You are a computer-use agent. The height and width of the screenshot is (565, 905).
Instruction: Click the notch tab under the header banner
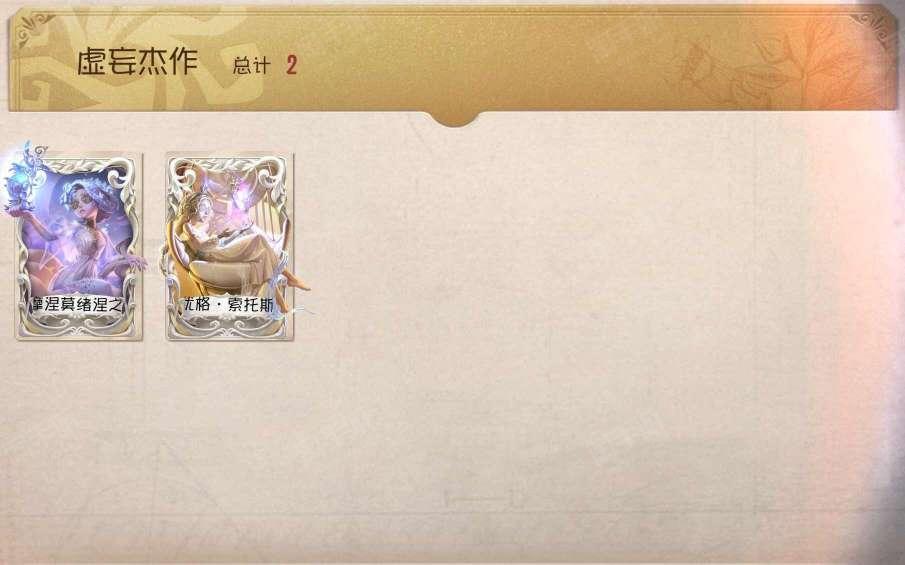point(455,118)
